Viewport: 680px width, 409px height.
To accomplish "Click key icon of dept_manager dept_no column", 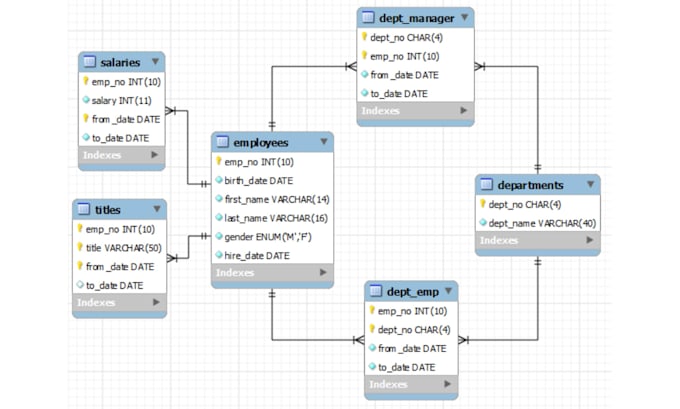I will [x=364, y=36].
